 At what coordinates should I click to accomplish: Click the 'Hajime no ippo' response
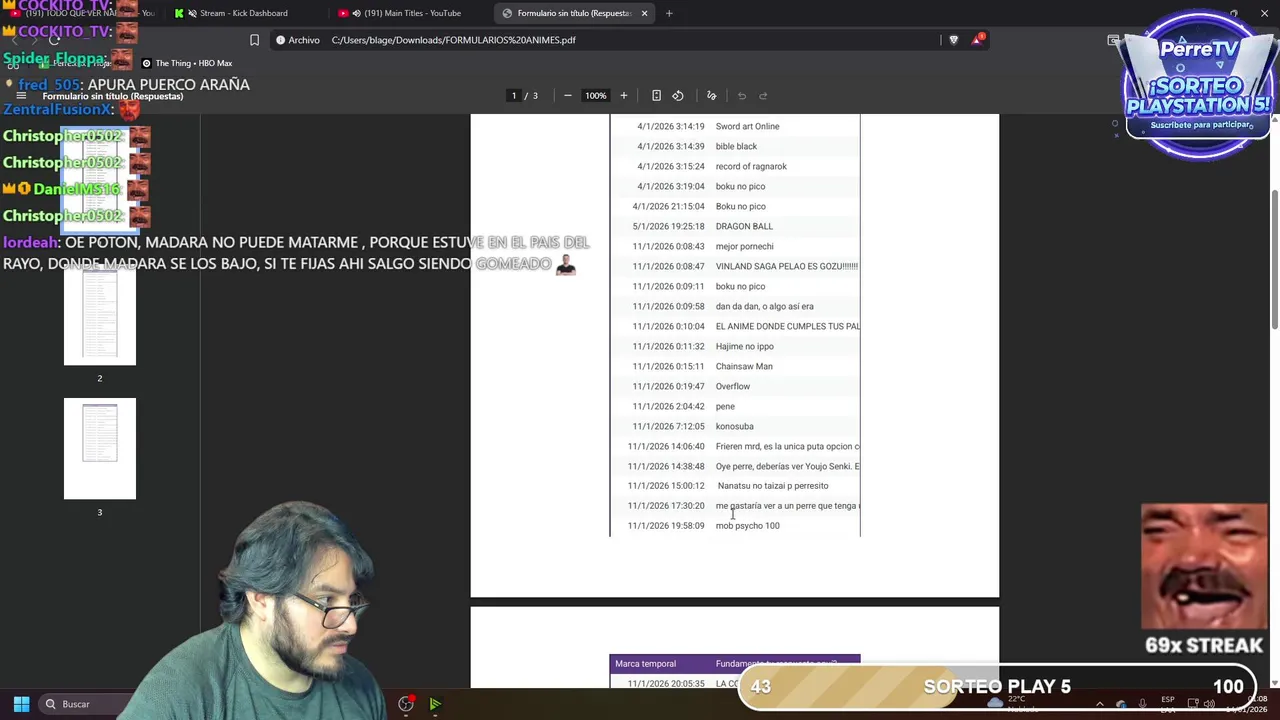click(744, 347)
